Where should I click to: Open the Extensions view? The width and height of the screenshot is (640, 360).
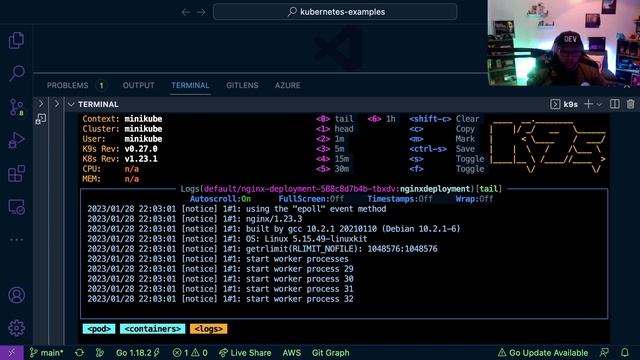click(16, 173)
